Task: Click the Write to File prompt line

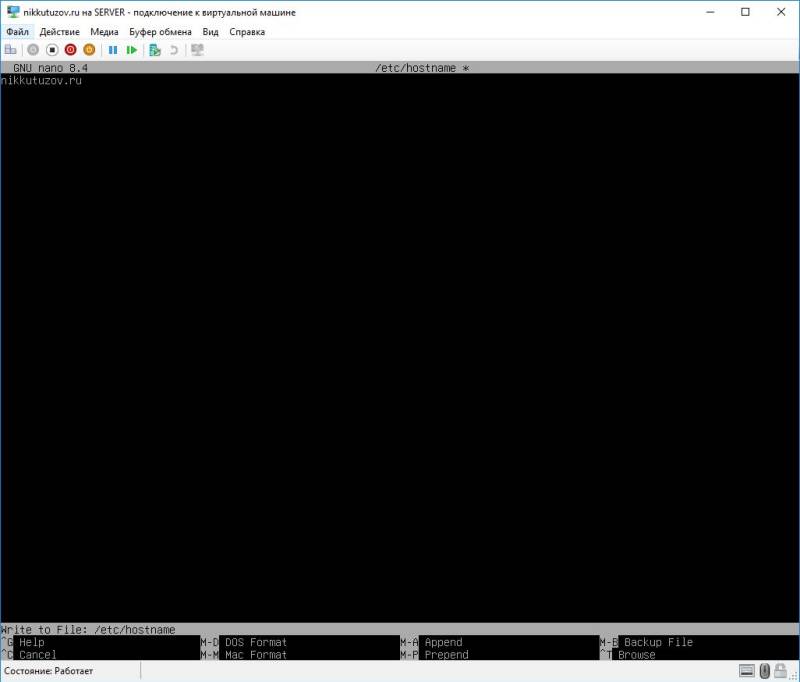Action: (x=88, y=629)
